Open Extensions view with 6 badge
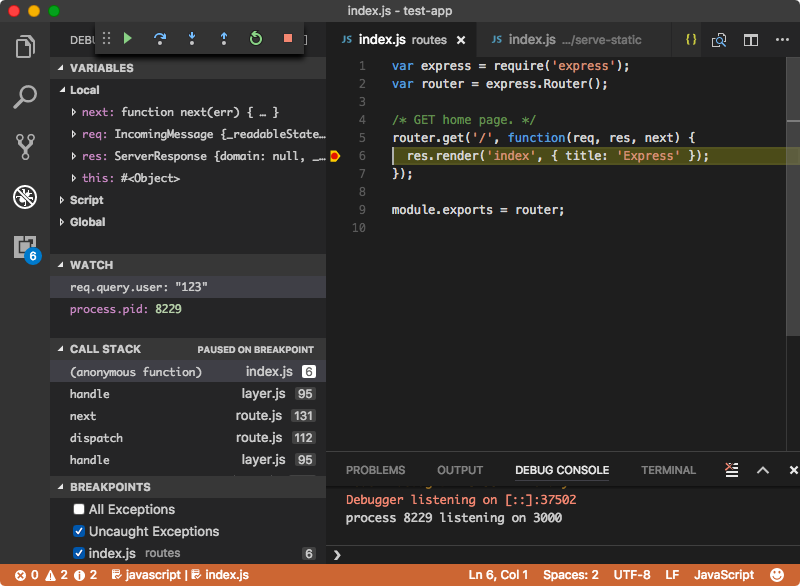The image size is (800, 586). pos(27,249)
